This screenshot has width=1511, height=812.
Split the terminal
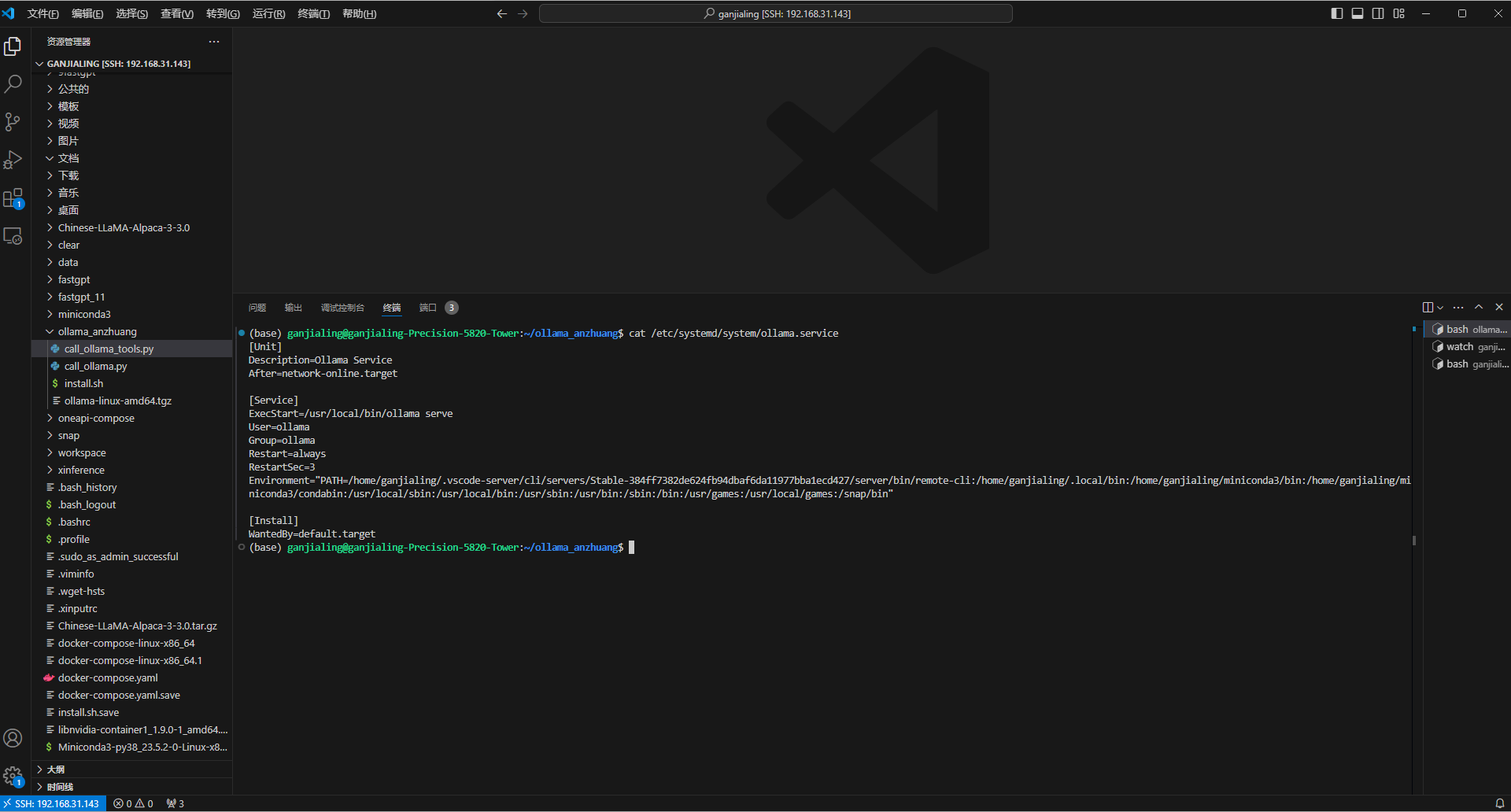coord(1428,308)
